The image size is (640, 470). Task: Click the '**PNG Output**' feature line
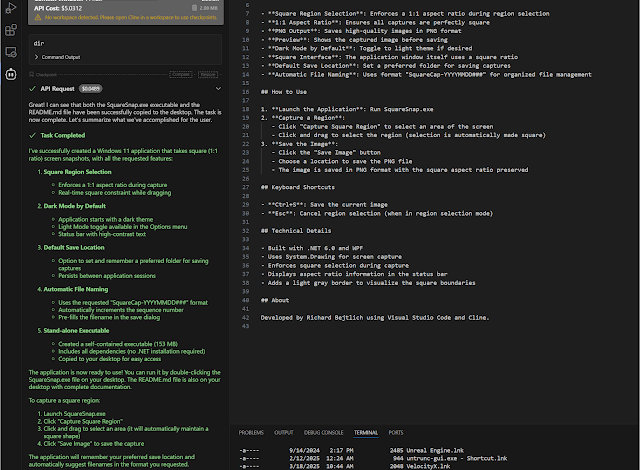coord(361,31)
